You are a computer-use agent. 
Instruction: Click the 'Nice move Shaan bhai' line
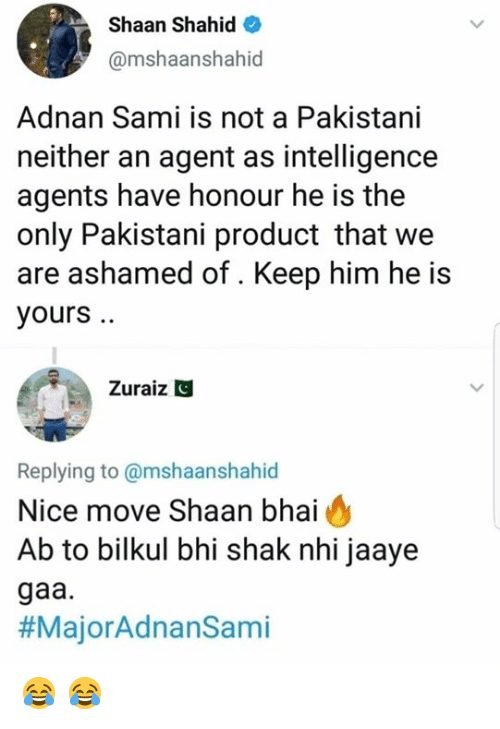click(x=167, y=511)
